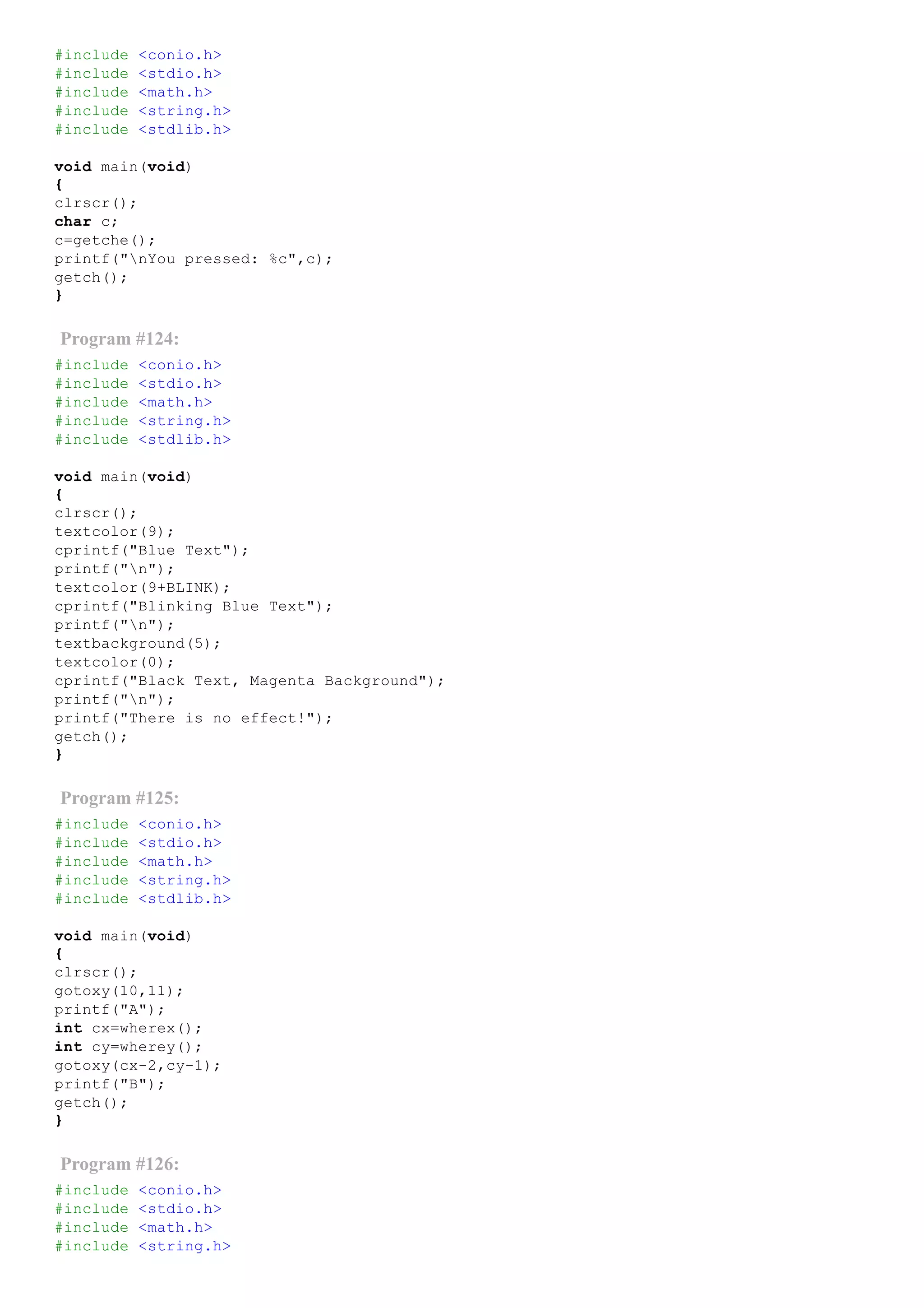
Task: Click '#include <math.h>' under Program #125
Action: [134, 861]
